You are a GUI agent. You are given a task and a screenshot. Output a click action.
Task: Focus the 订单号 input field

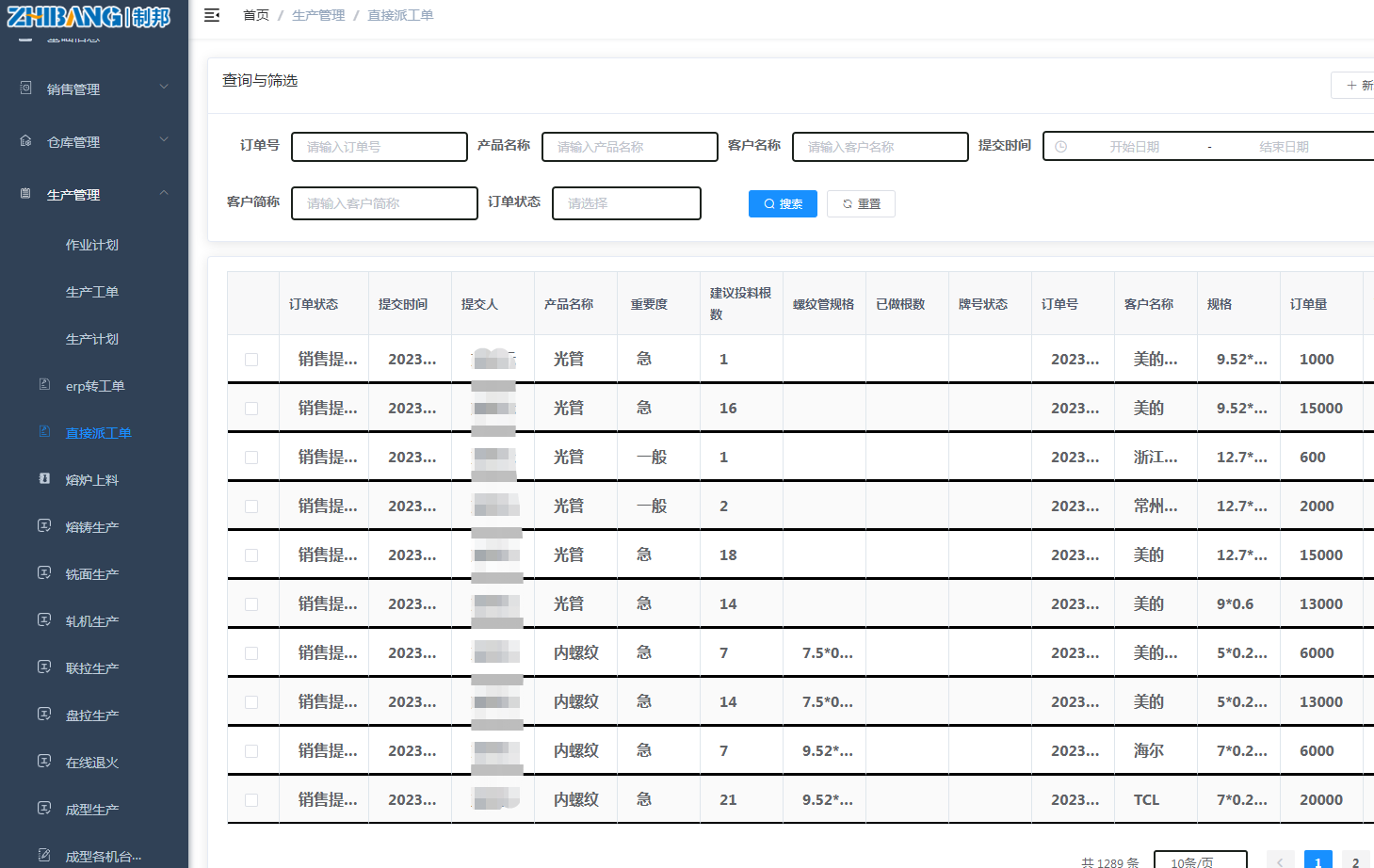380,147
